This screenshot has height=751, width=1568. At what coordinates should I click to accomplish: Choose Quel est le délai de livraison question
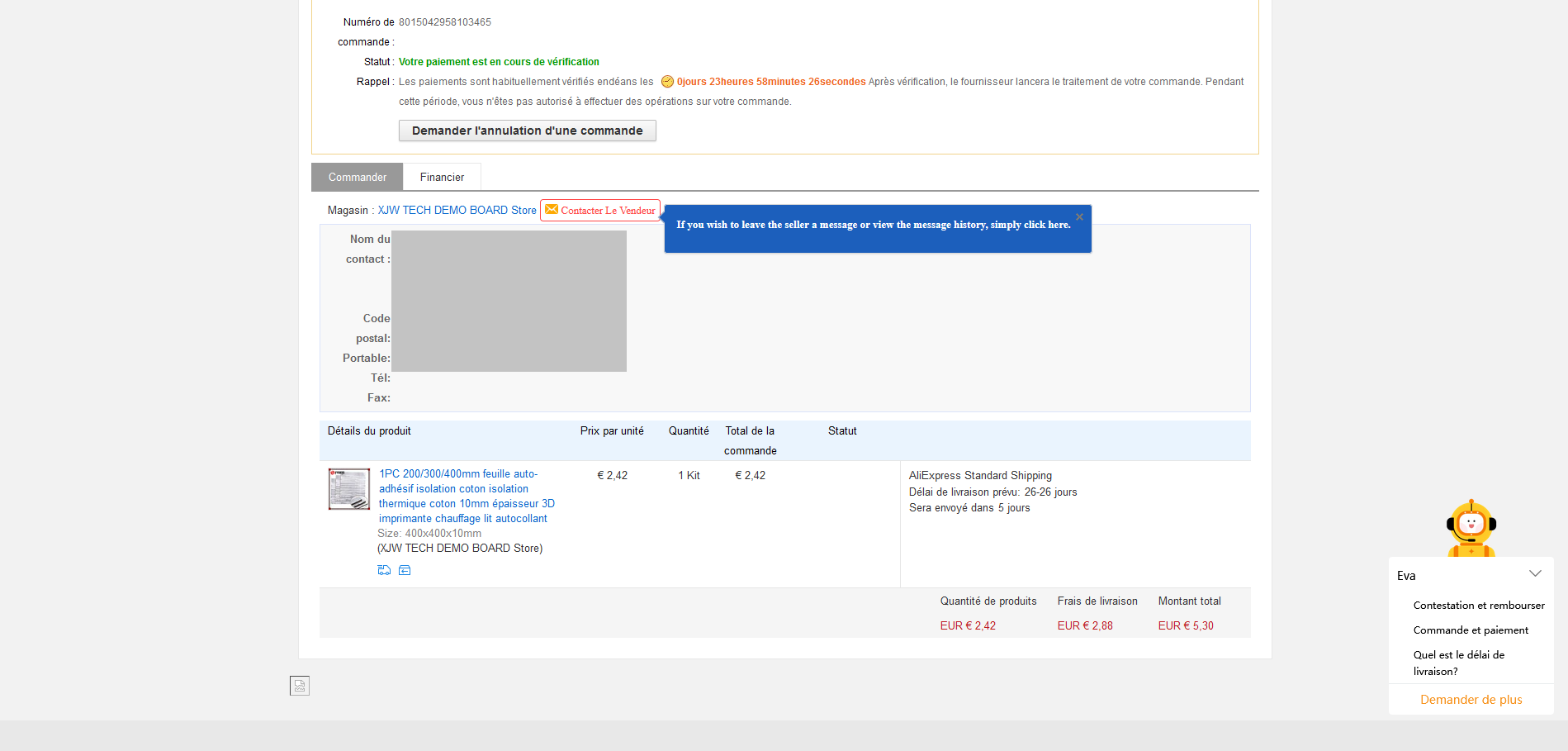tap(1459, 663)
